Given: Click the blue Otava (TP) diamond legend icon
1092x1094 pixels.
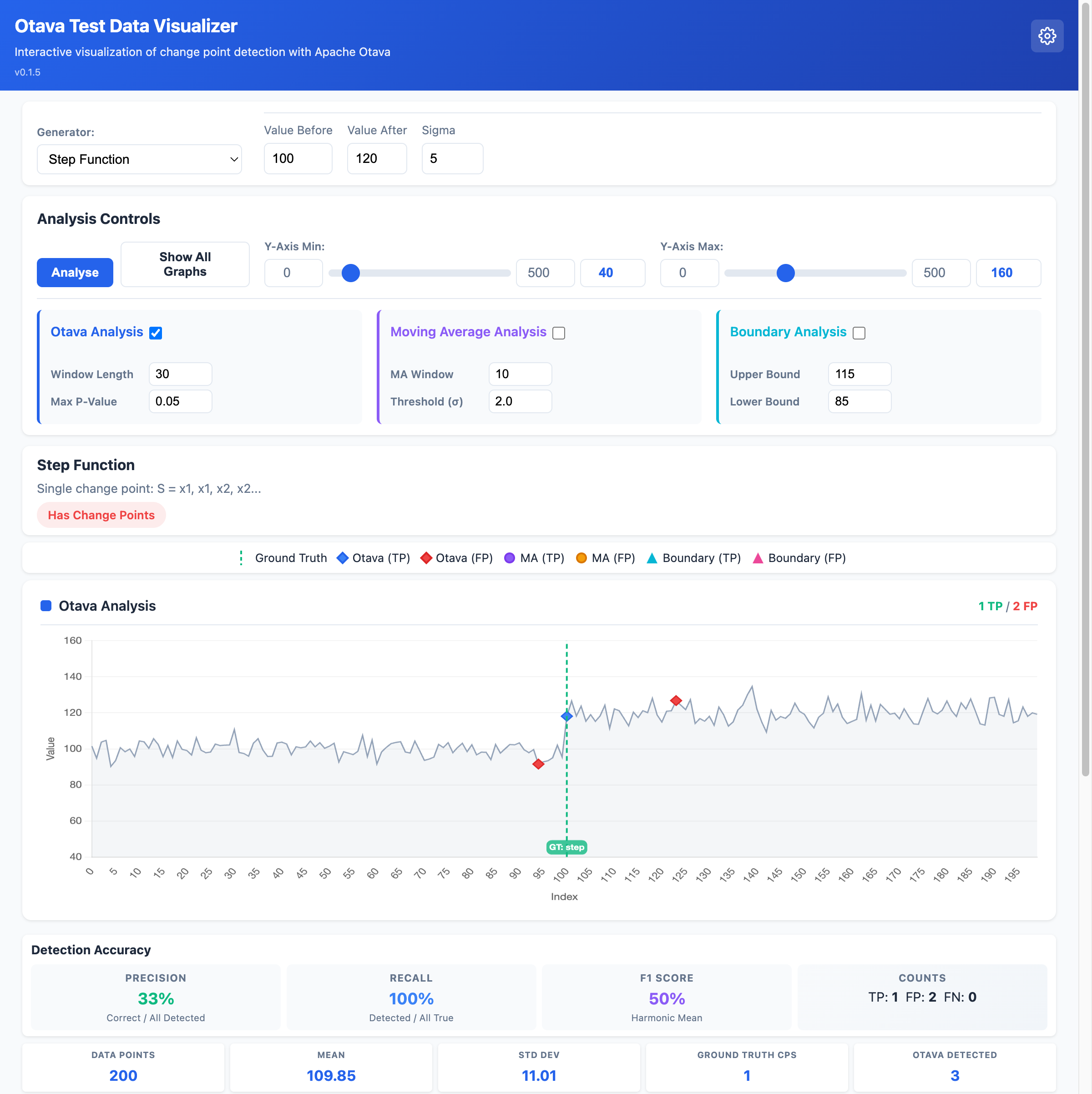Looking at the screenshot, I should (x=343, y=558).
